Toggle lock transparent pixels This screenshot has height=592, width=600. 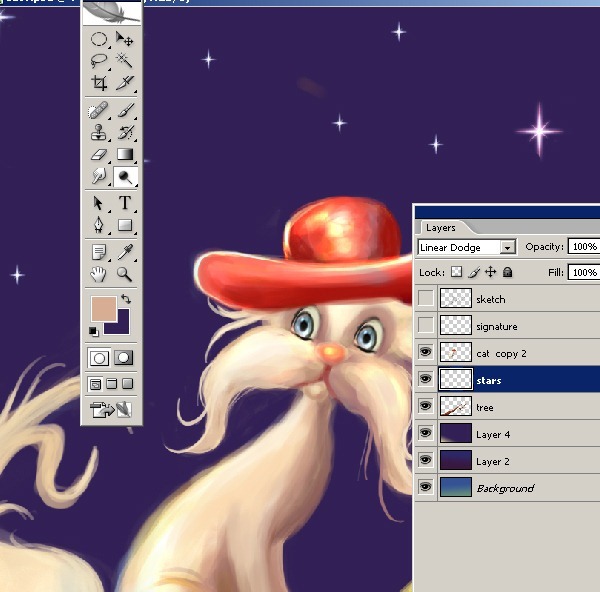click(457, 272)
